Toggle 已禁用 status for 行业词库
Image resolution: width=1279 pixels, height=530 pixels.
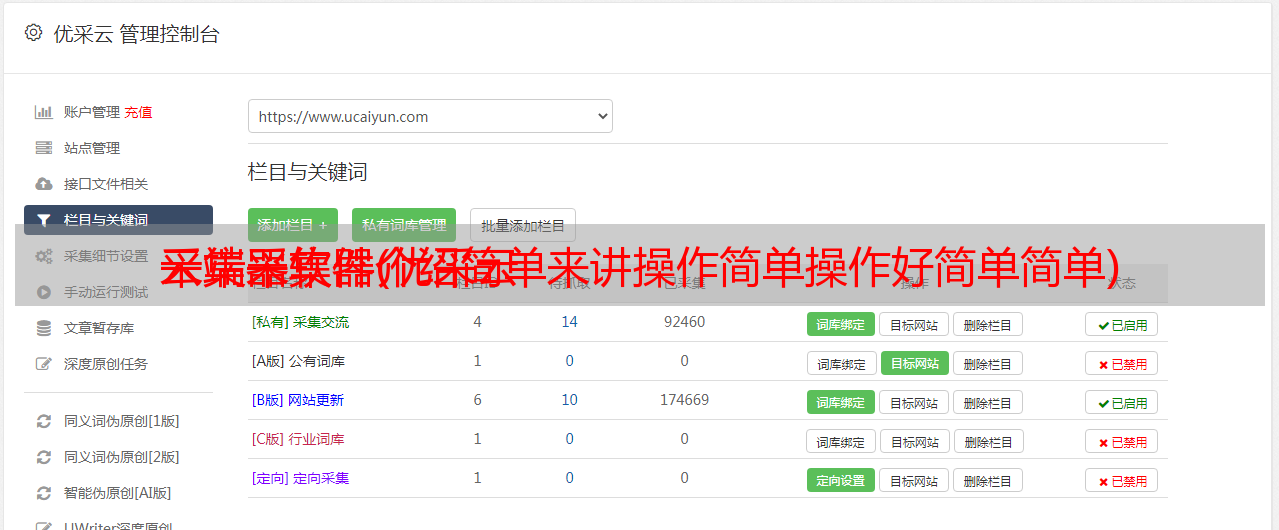tap(1122, 441)
